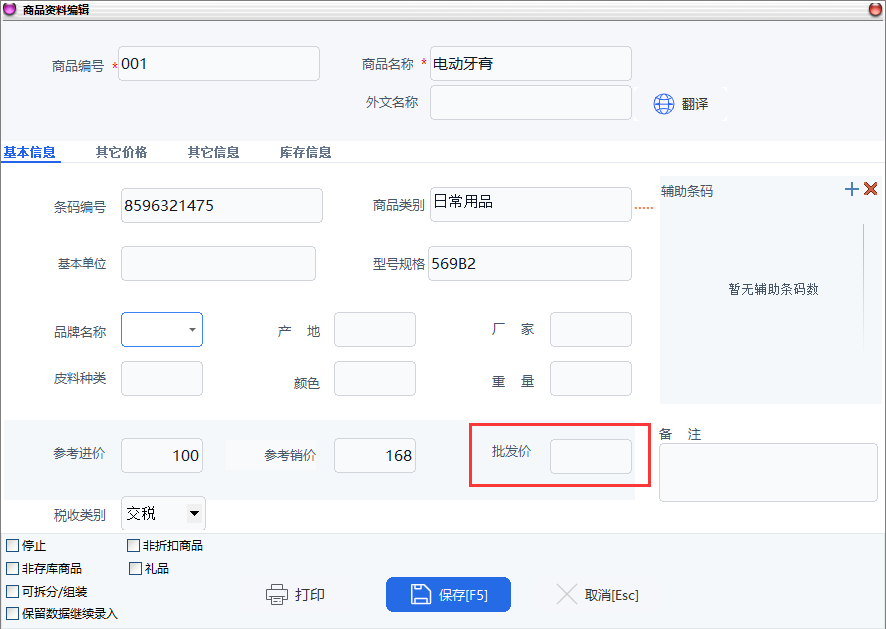Add auxiliary barcode with plus icon
This screenshot has height=629, width=886.
tap(852, 189)
